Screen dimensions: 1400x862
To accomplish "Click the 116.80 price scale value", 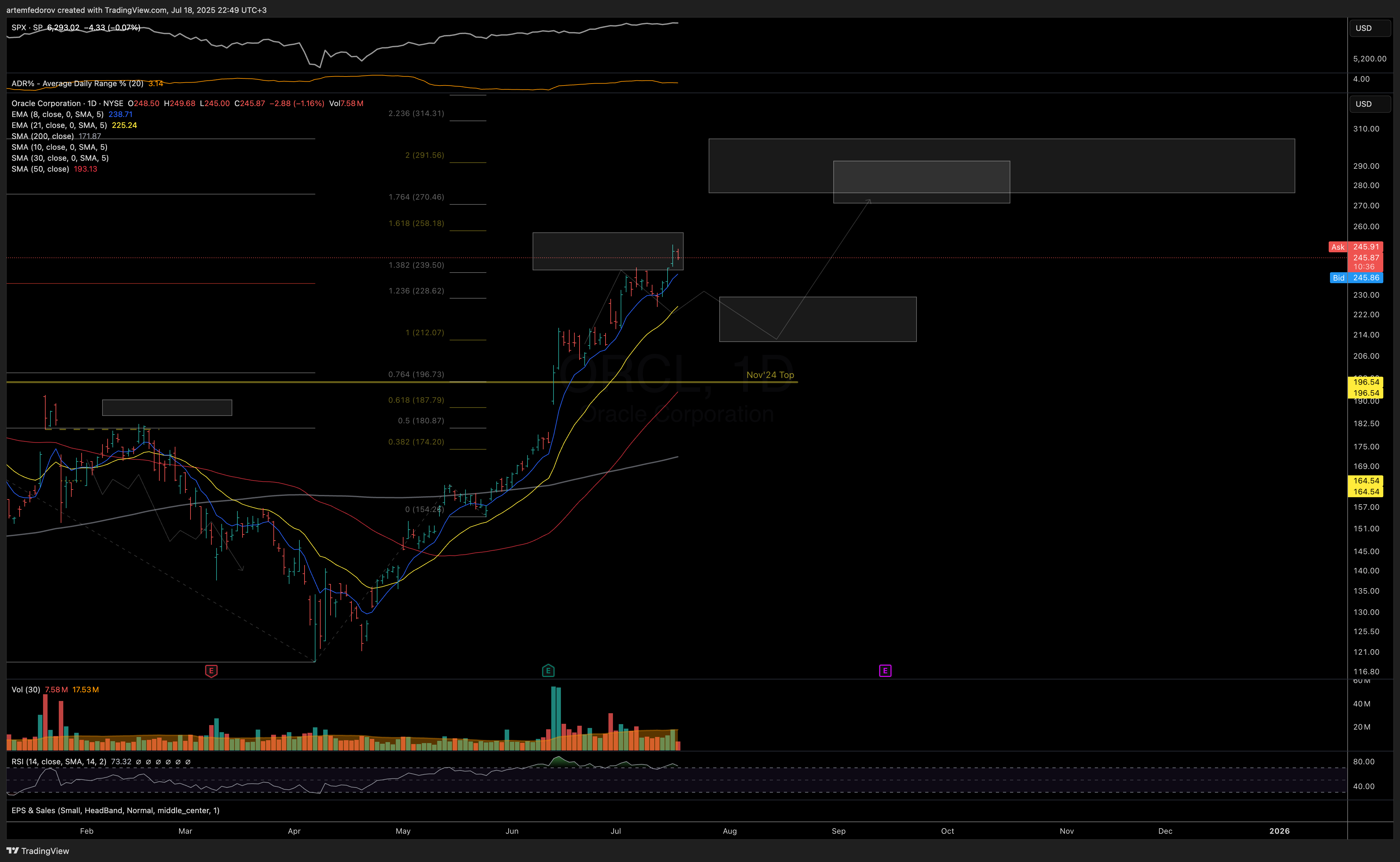I will click(1366, 672).
